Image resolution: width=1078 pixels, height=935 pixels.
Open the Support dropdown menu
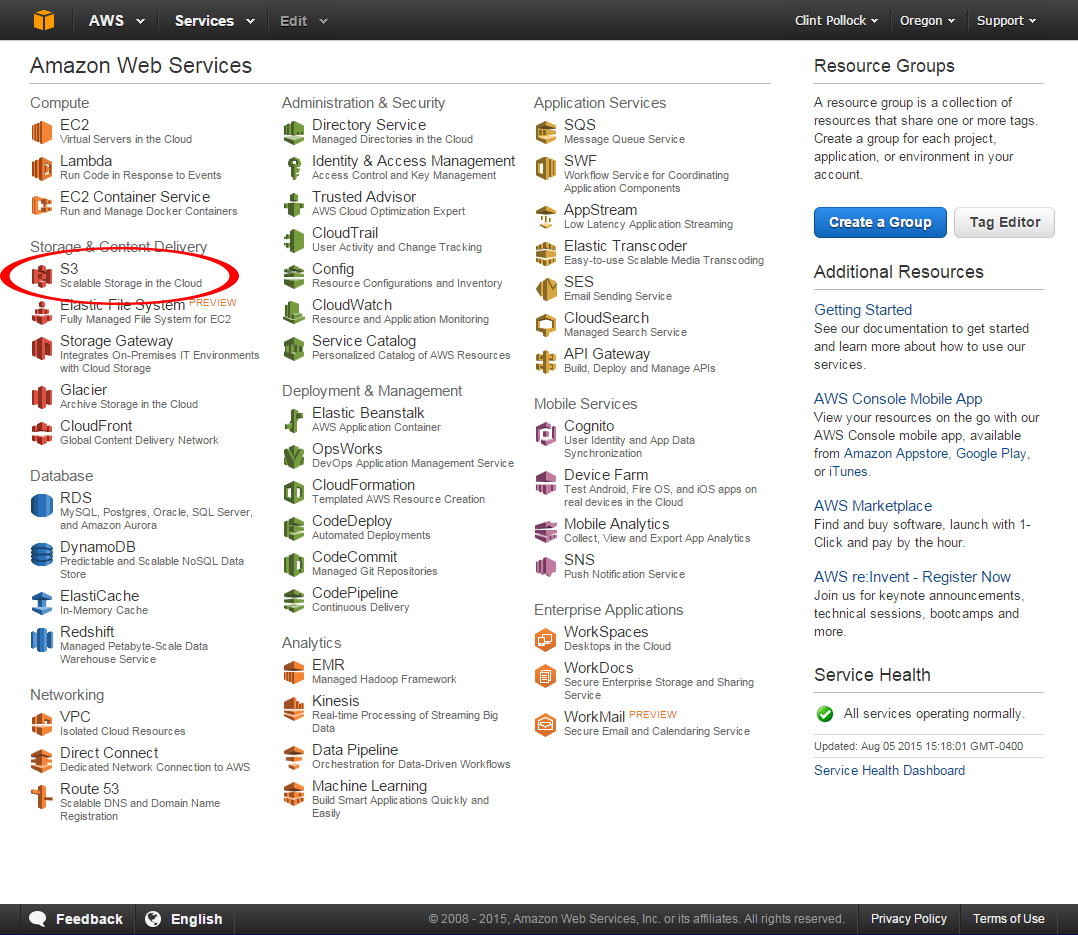[1006, 21]
